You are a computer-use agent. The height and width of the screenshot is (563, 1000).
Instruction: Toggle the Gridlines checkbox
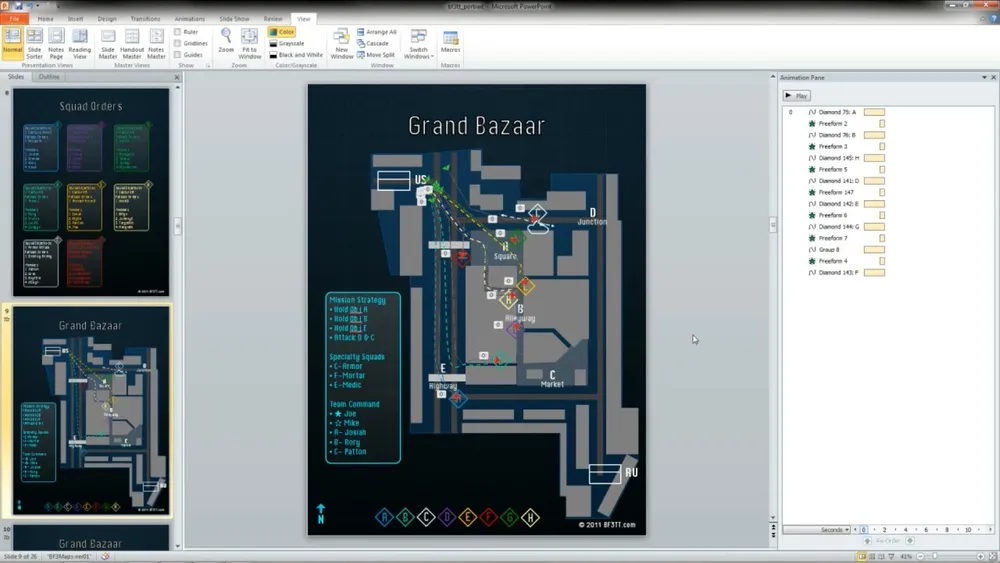[x=178, y=43]
